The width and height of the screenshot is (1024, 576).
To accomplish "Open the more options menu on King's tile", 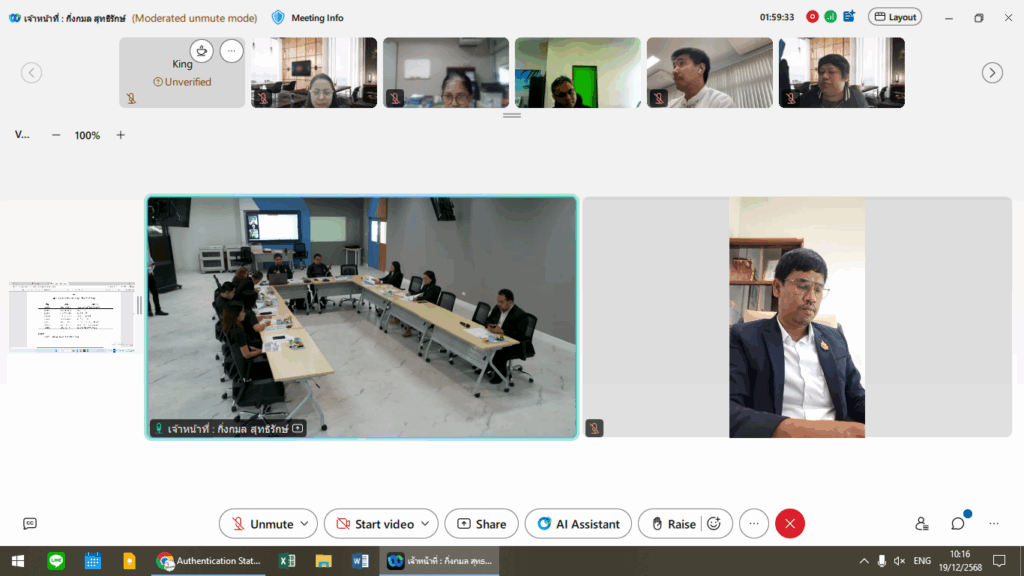I will click(231, 51).
